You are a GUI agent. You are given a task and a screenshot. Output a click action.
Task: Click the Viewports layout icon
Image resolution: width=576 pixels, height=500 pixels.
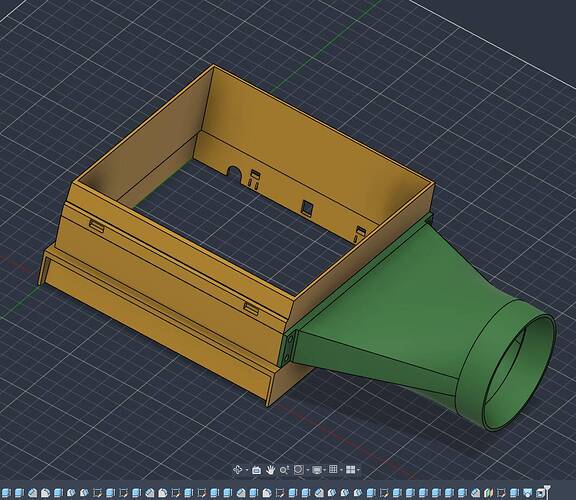coord(351,470)
